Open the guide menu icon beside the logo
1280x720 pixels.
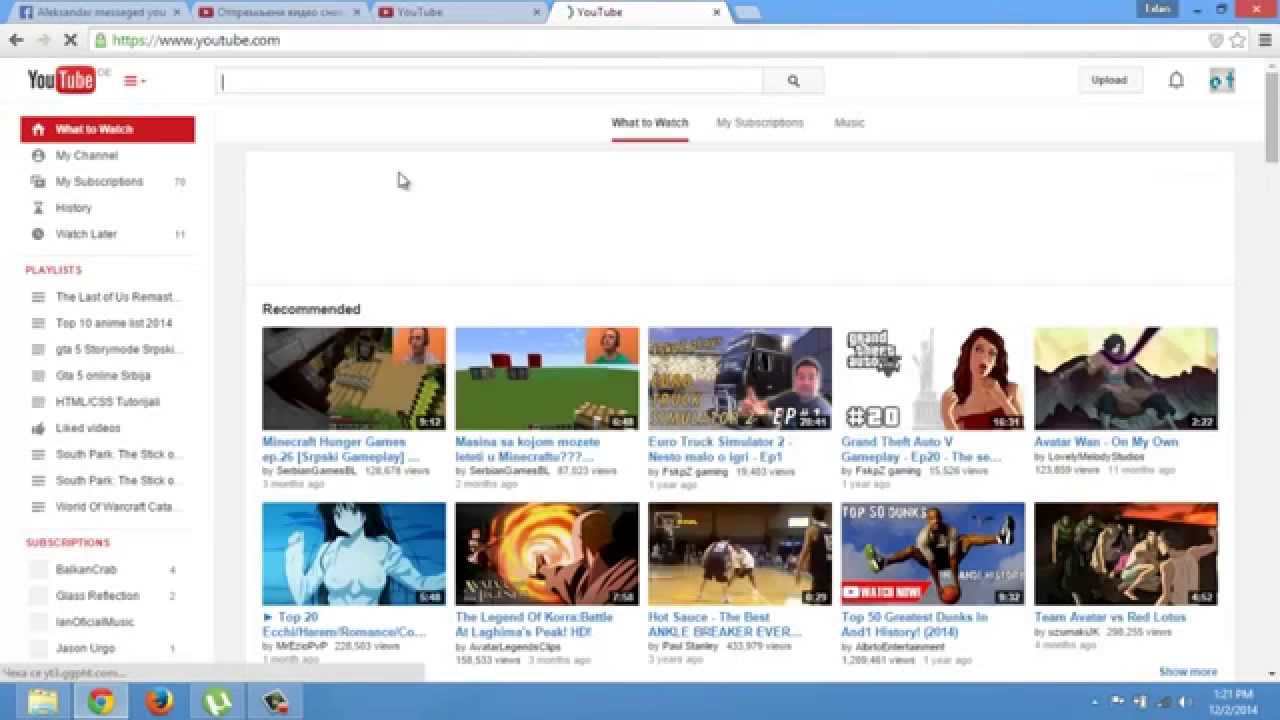point(134,81)
